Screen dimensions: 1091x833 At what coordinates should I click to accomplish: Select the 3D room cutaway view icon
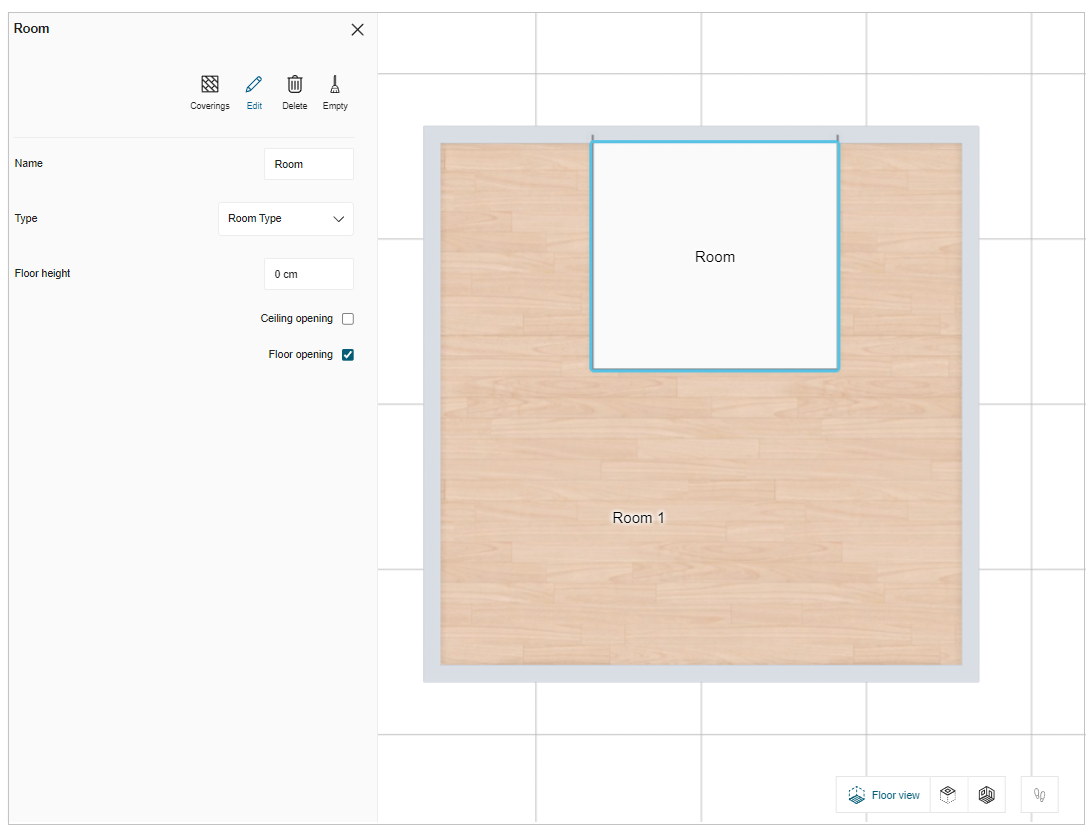tap(986, 795)
